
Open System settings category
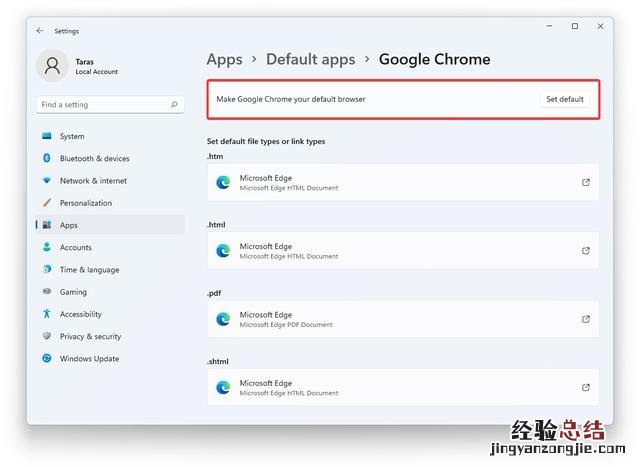point(72,136)
